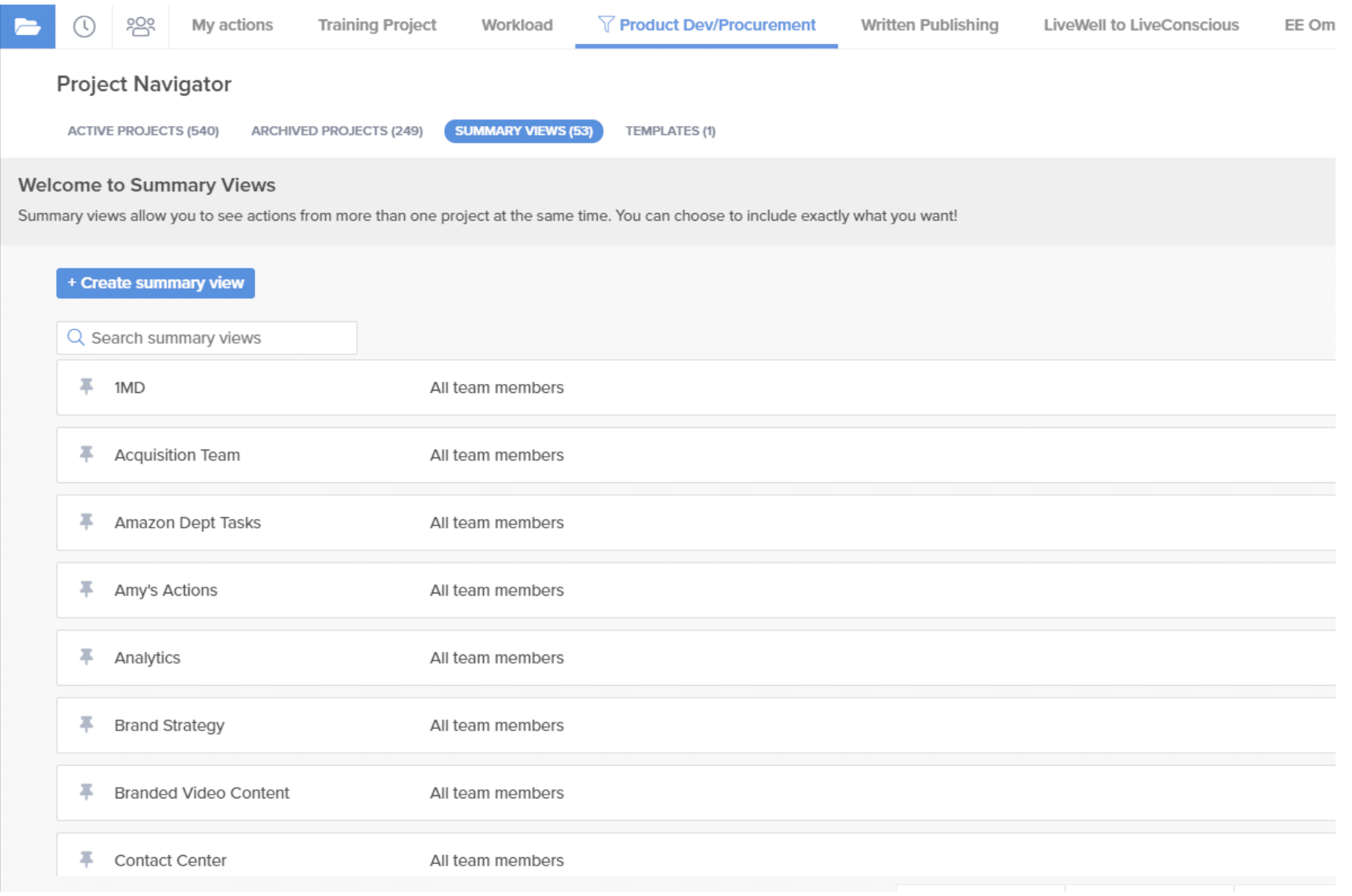Open the Acquisition Team summary view
1352x896 pixels.
coord(177,455)
